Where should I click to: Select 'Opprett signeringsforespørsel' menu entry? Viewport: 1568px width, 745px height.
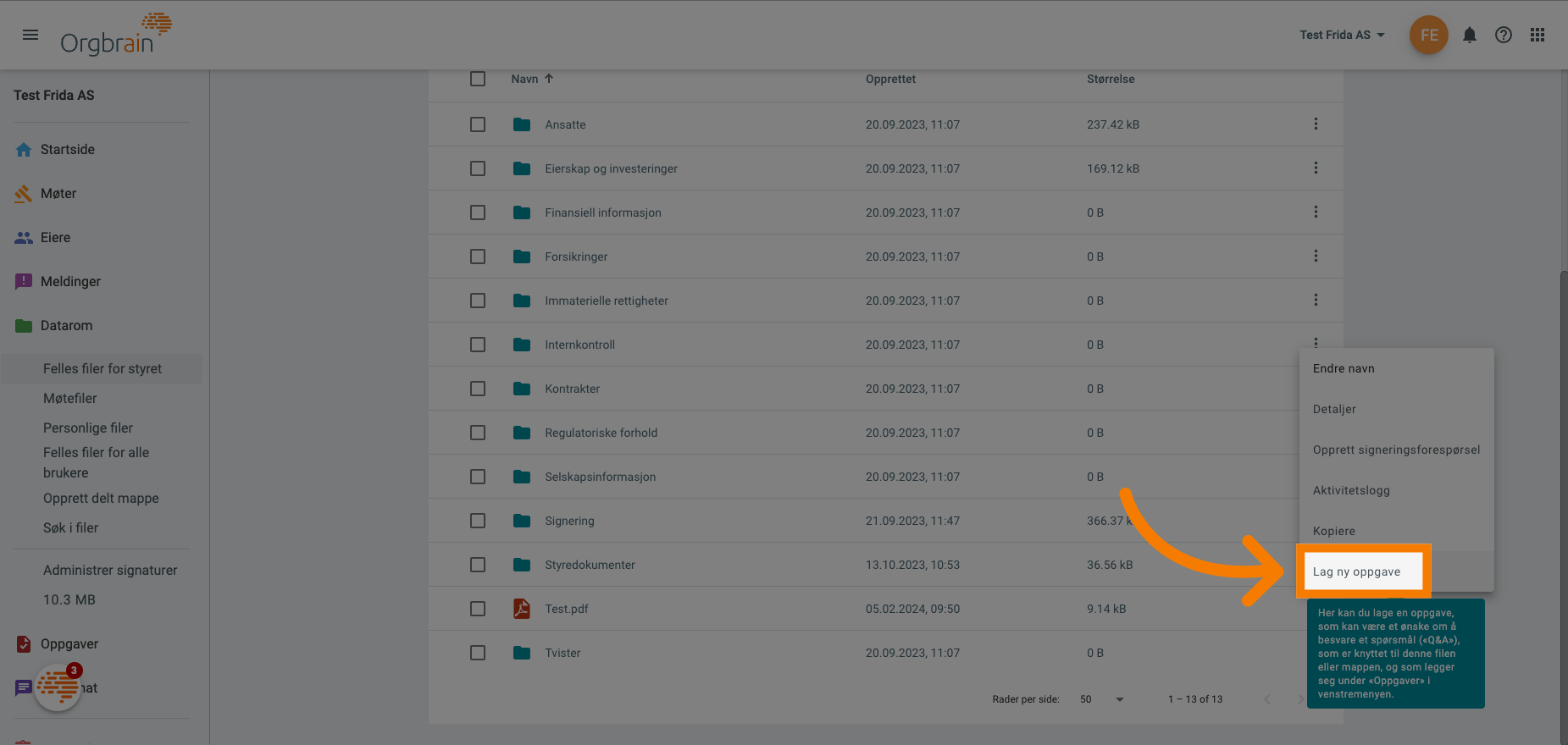[x=1396, y=450]
